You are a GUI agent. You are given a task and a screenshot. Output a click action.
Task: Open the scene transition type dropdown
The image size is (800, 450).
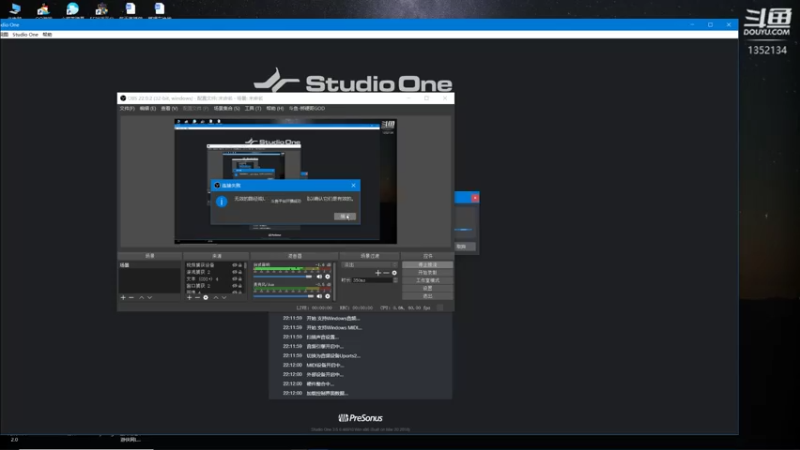tap(369, 265)
